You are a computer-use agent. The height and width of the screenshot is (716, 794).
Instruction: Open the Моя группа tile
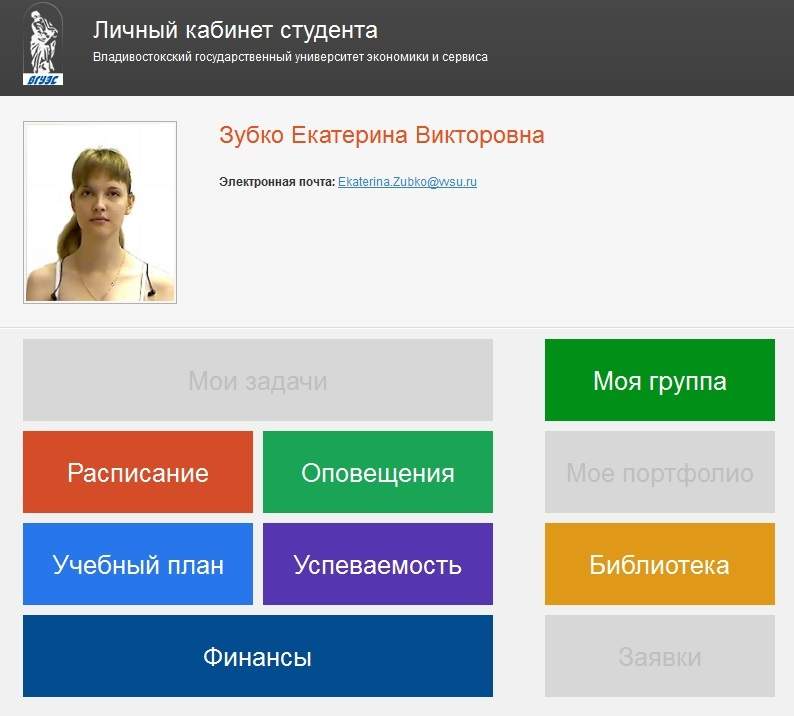pos(660,380)
